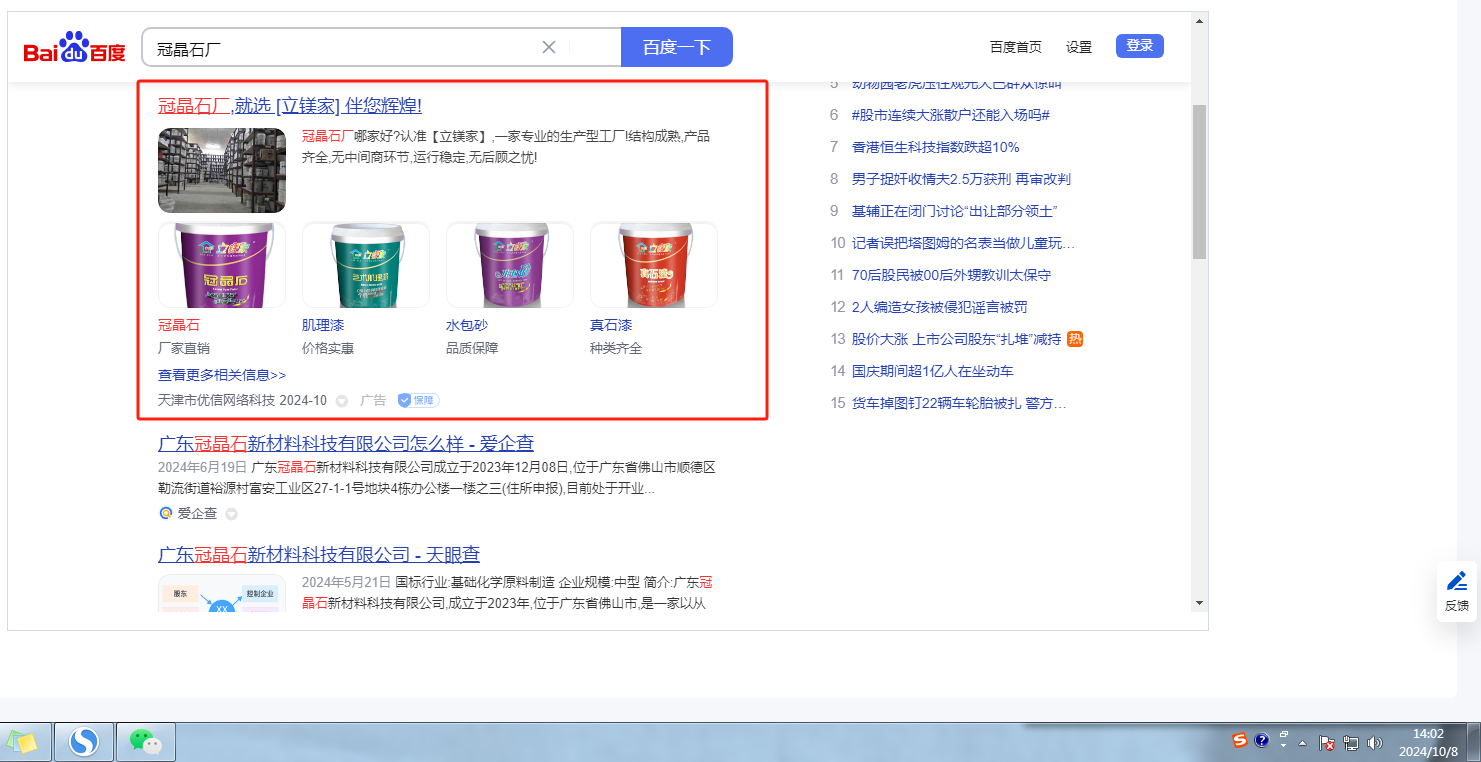Open 广东冠晶石新材料科技有限公司 - 天眼查 result
This screenshot has height=762, width=1481.
click(319, 554)
